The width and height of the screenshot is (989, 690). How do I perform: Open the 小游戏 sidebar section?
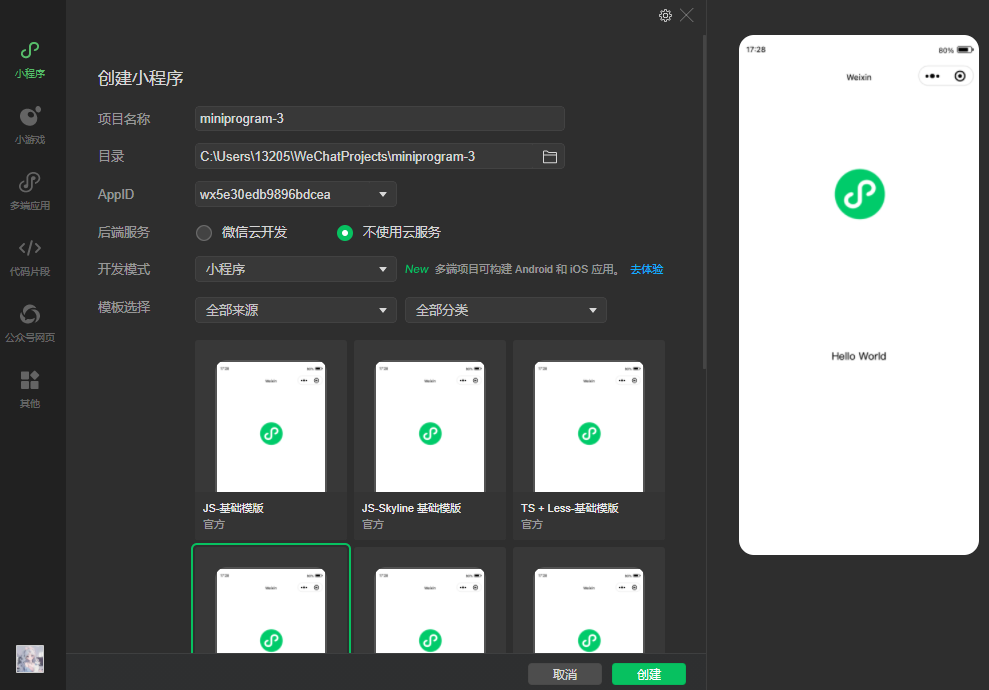coord(30,126)
